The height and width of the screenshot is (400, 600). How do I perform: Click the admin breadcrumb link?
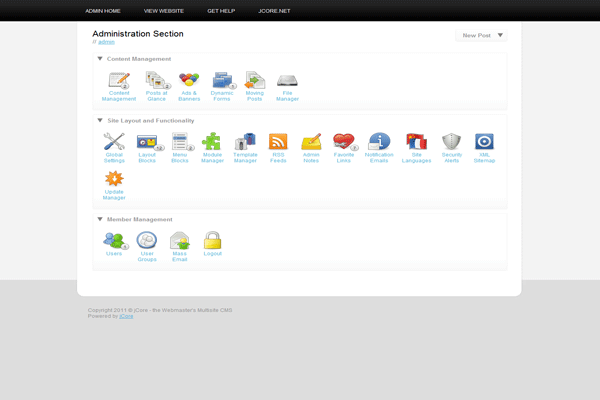point(106,42)
